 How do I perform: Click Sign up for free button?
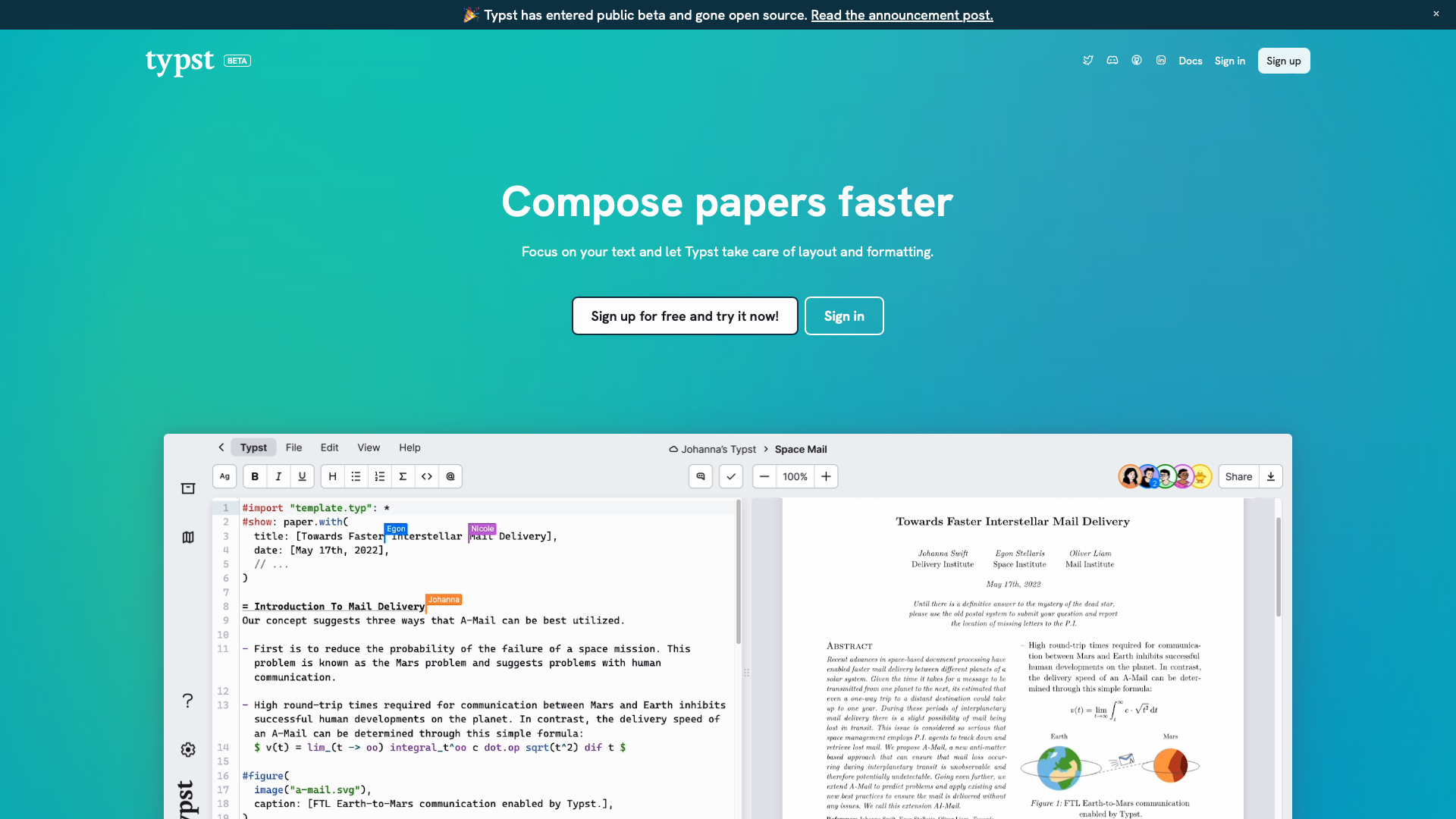tap(685, 316)
